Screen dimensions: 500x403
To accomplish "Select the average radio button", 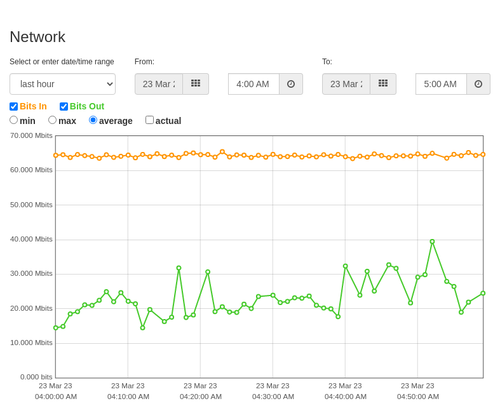I will click(93, 120).
